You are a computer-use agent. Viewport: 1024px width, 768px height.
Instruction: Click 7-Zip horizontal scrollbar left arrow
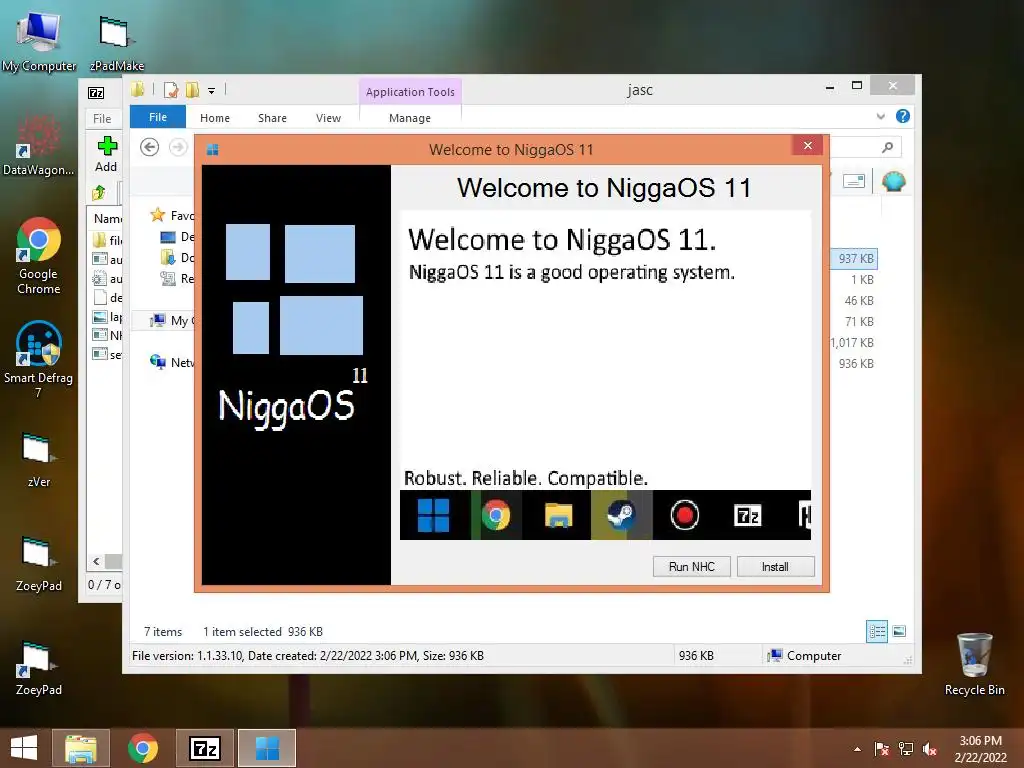point(97,561)
